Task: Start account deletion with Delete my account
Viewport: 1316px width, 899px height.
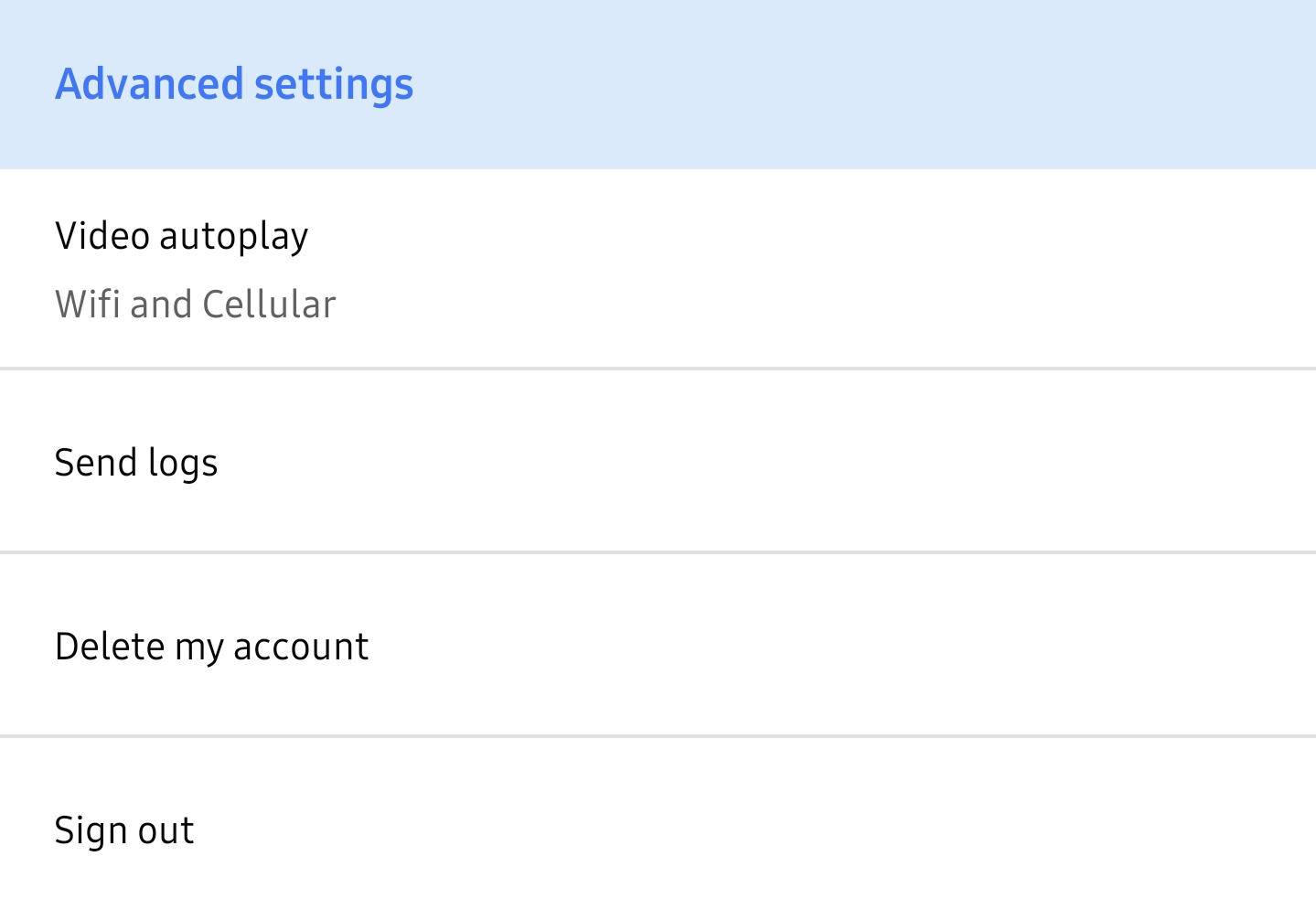Action: tap(658, 646)
